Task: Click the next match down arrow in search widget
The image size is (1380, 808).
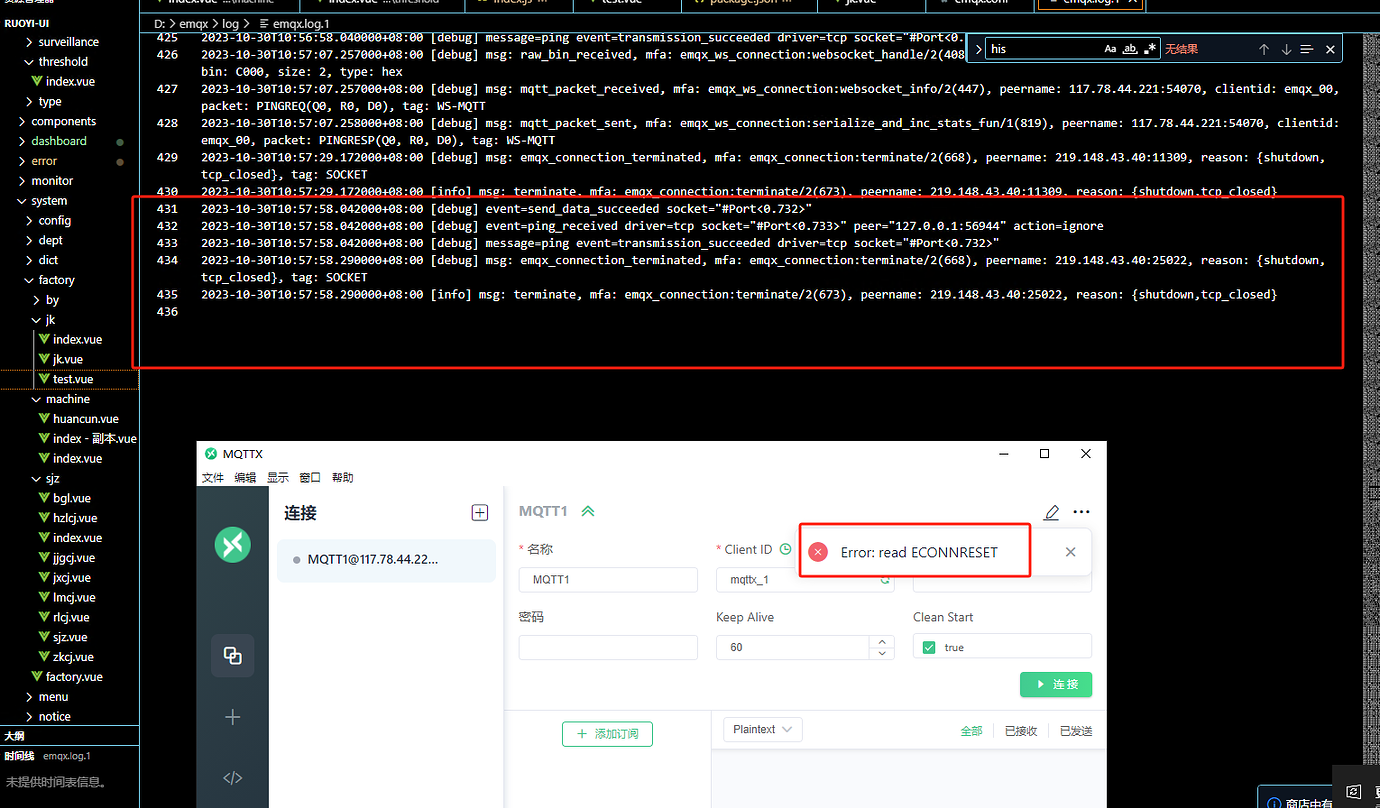Action: pyautogui.click(x=1287, y=48)
